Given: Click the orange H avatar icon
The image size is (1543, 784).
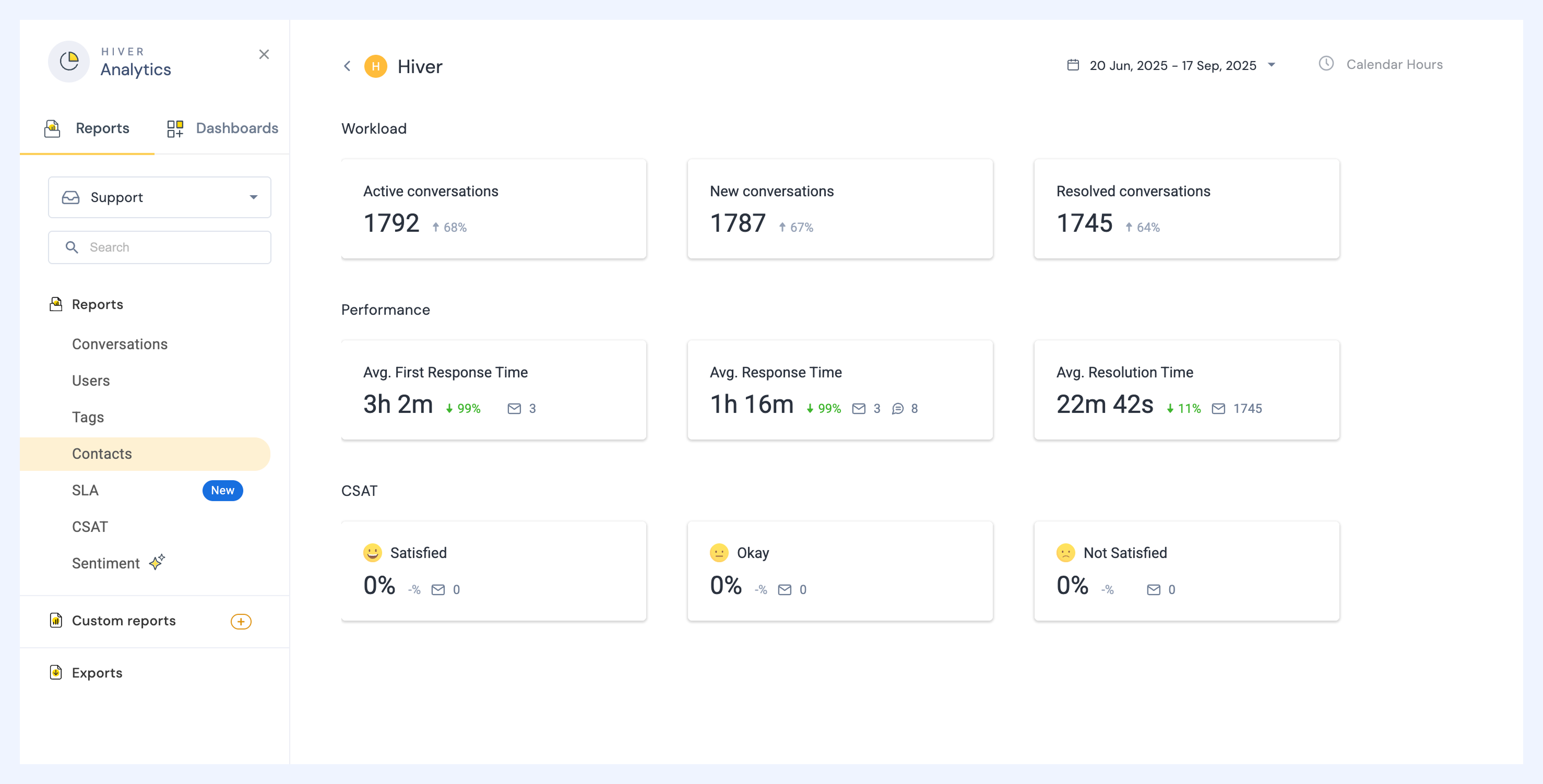Looking at the screenshot, I should (x=375, y=66).
